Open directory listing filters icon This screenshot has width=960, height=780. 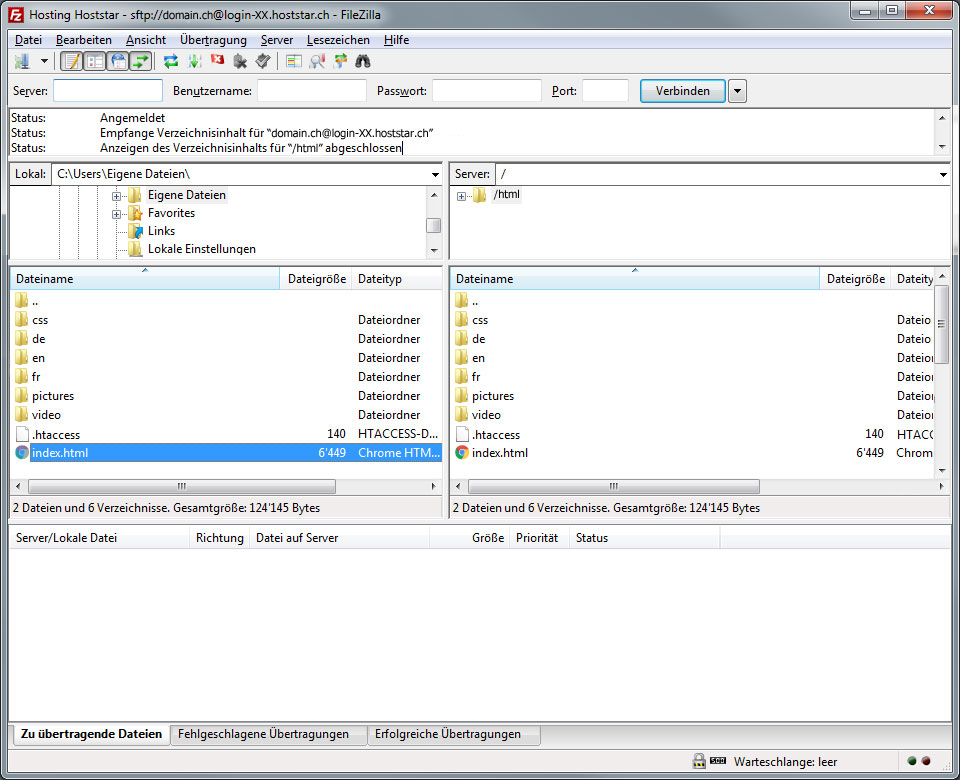[294, 61]
